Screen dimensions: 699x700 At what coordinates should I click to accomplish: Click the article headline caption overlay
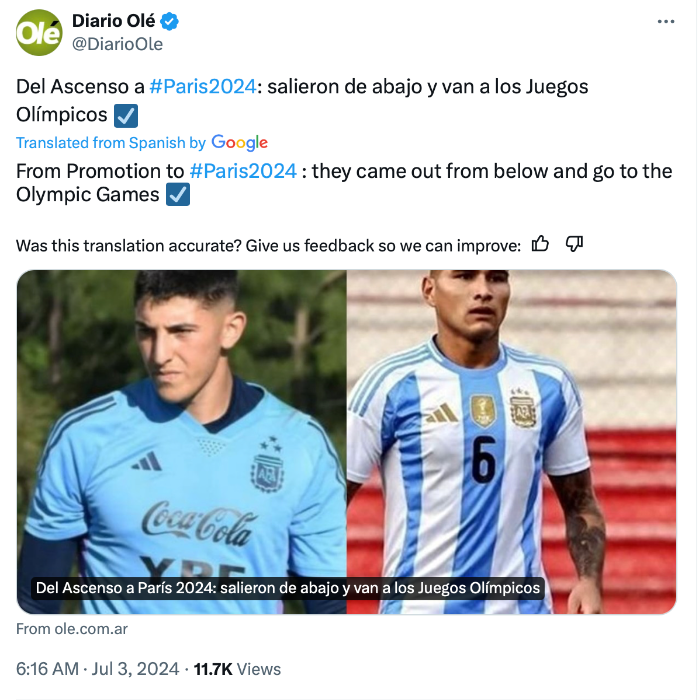288,588
